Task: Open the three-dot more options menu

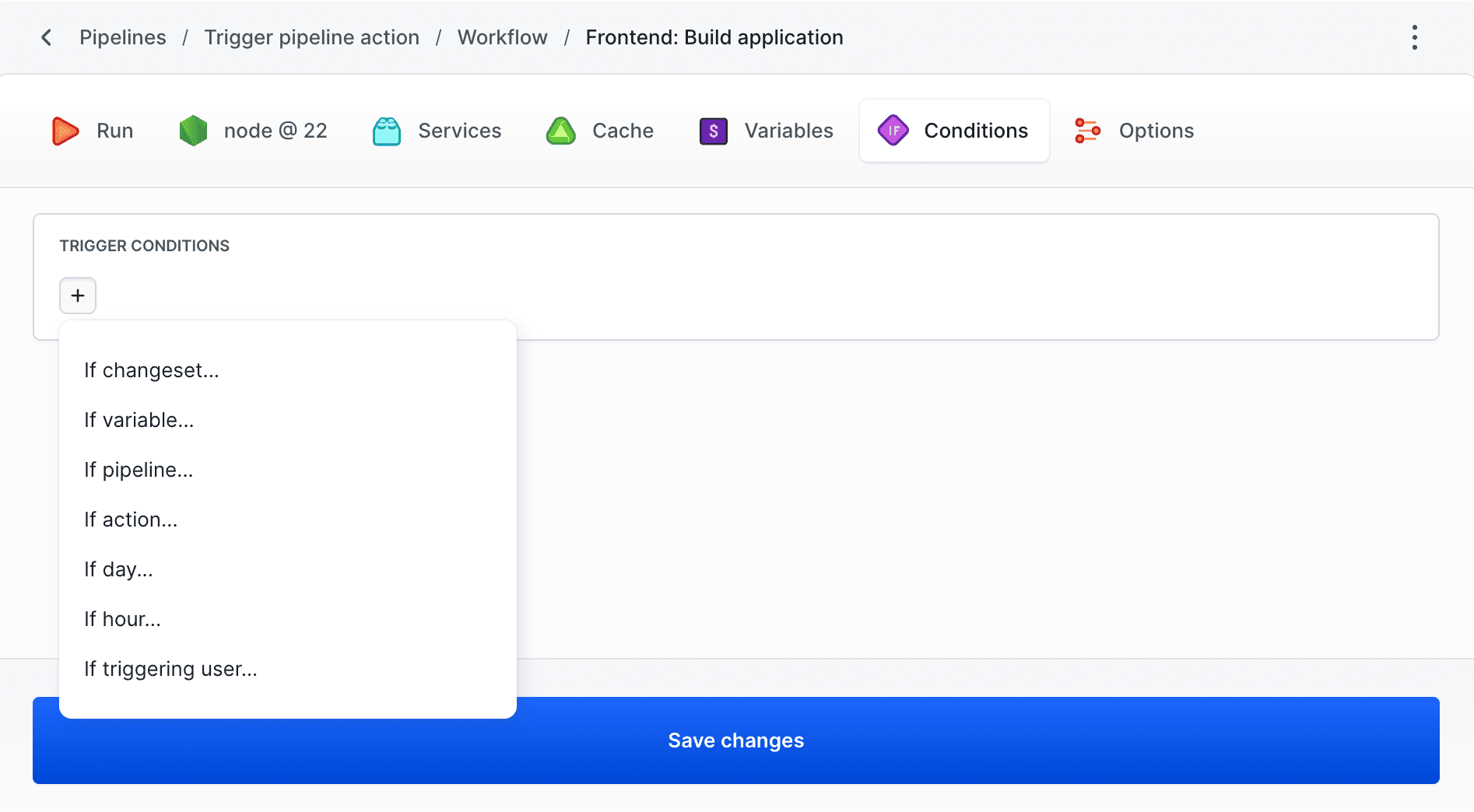Action: click(1414, 37)
